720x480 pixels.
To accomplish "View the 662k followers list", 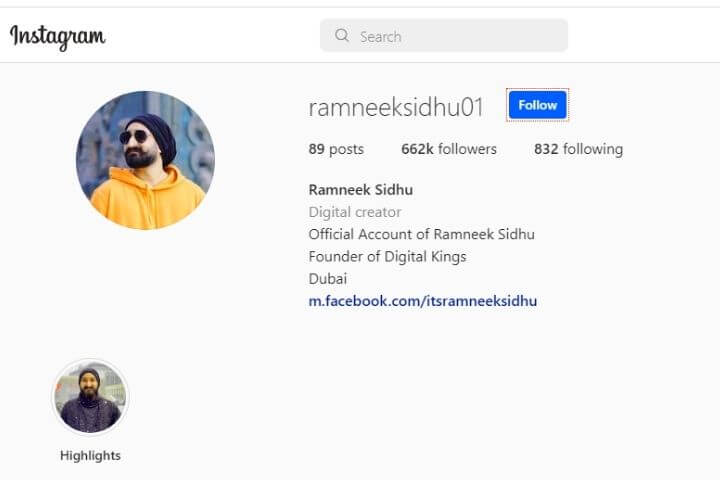I will click(x=449, y=149).
